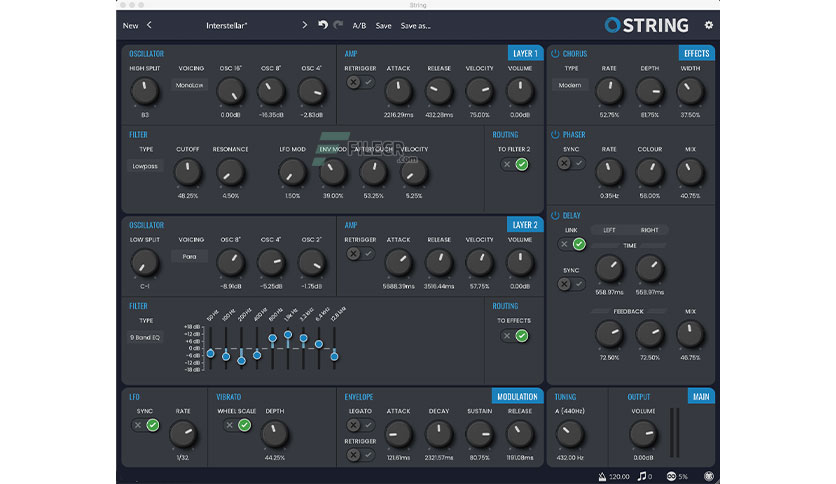Toggle the Envelope Legato switch
This screenshot has height=484, width=836.
pos(360,425)
